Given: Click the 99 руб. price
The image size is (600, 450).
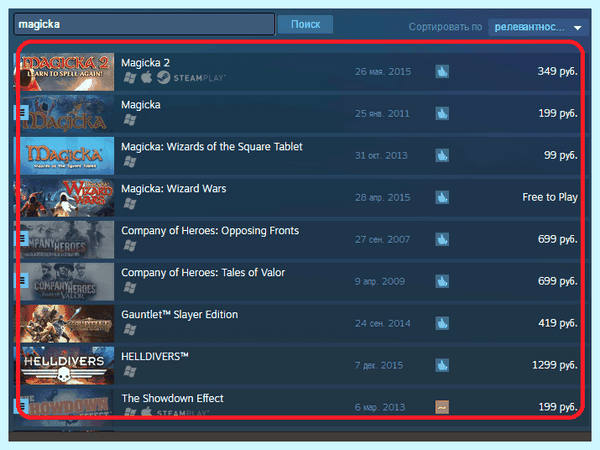Looking at the screenshot, I should (x=561, y=155).
